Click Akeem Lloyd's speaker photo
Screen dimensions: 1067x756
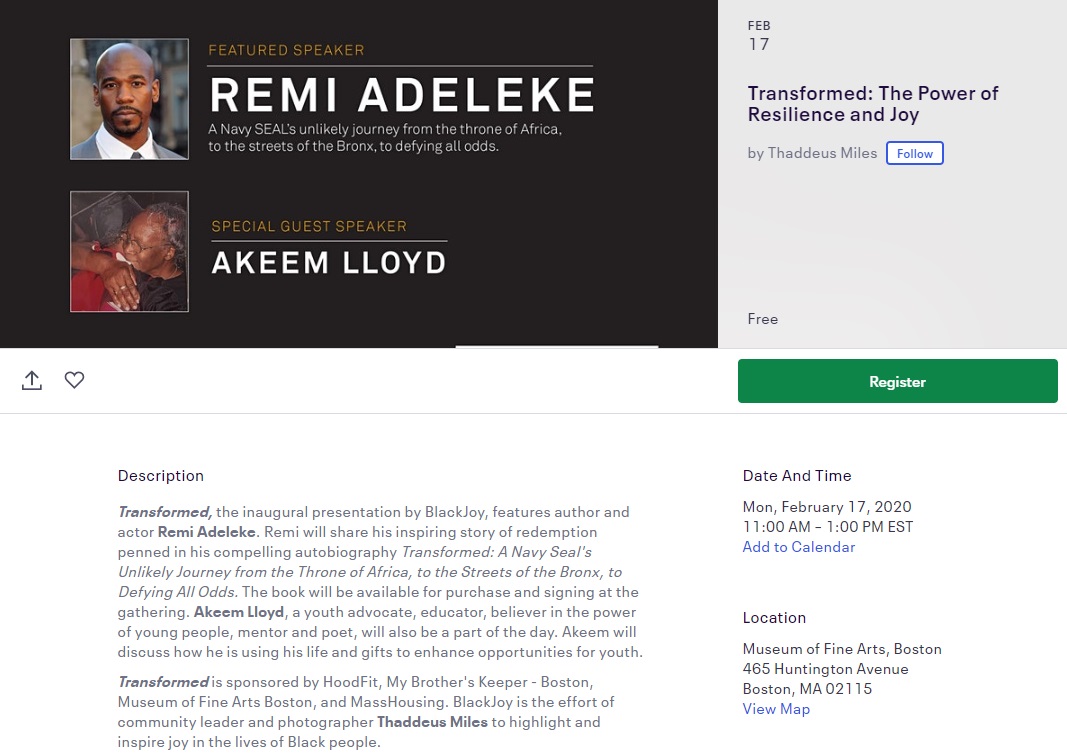129,251
